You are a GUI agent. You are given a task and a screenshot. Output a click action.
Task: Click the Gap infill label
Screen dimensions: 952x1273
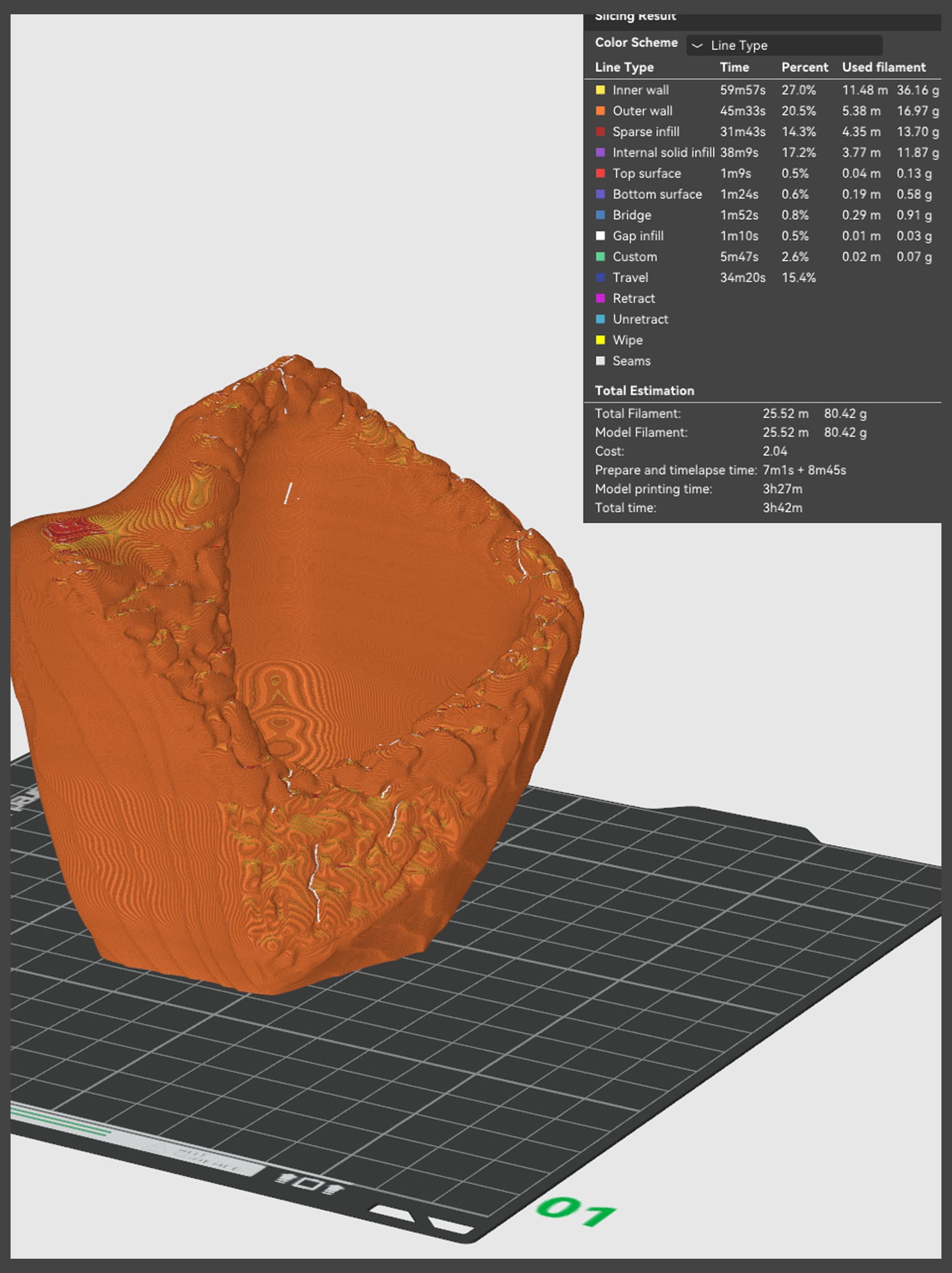coord(638,236)
